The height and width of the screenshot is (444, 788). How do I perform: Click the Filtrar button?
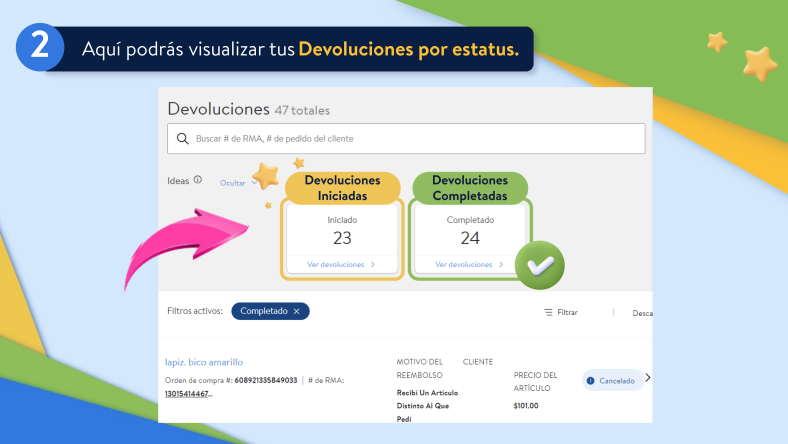click(x=561, y=312)
